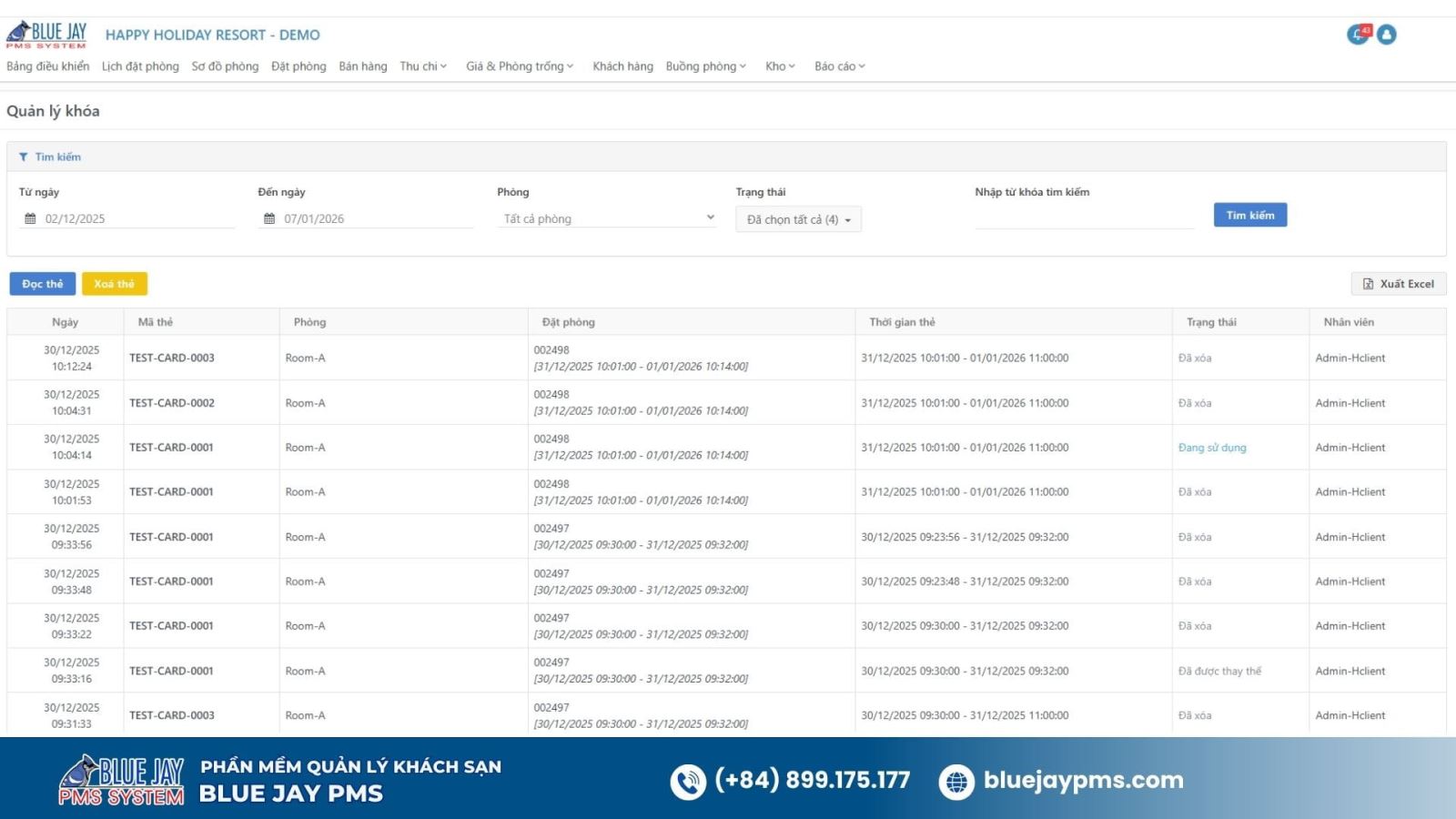This screenshot has width=1456, height=819.
Task: Open the notifications bell icon
Action: (1358, 35)
